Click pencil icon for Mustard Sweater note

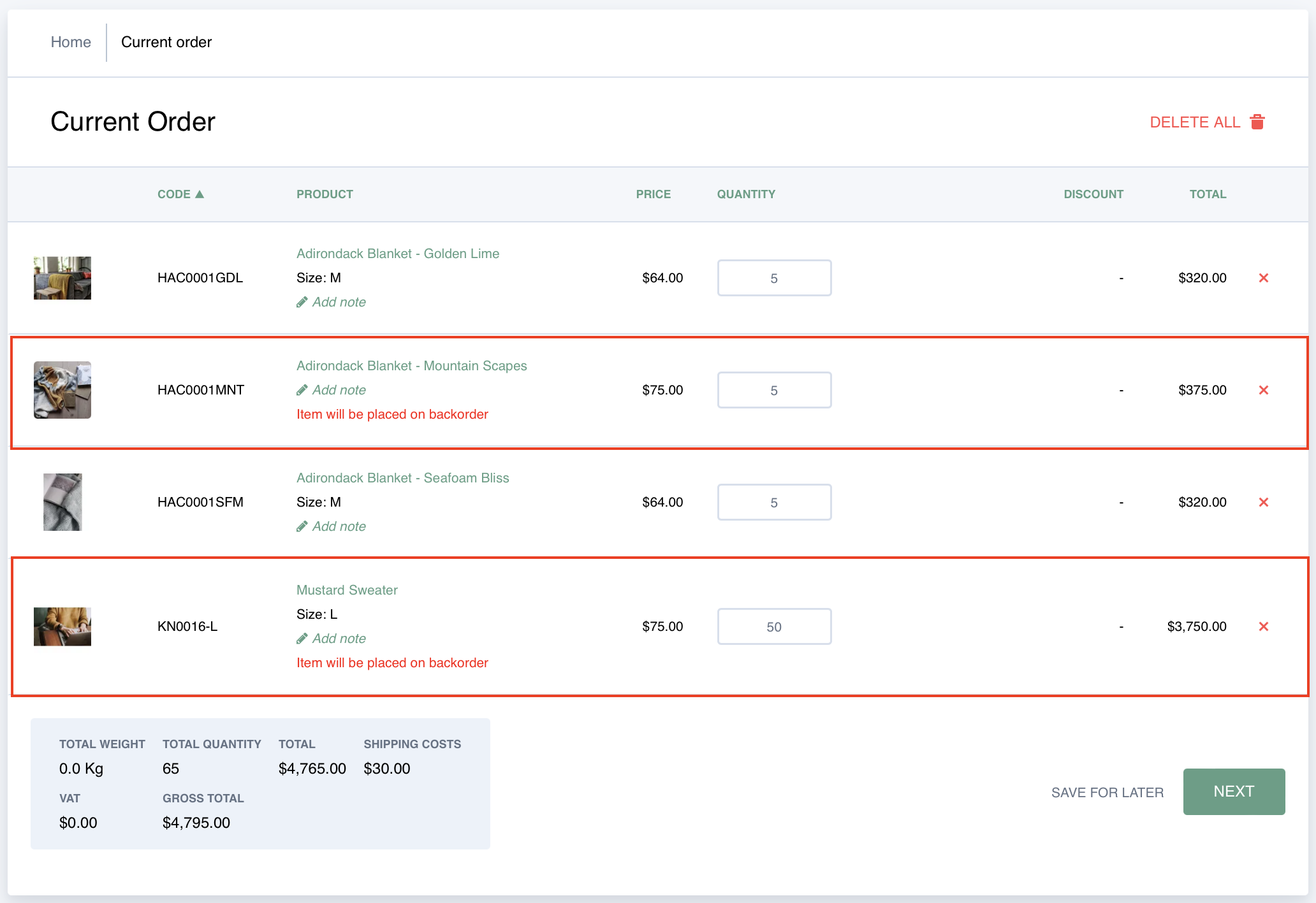(x=302, y=639)
